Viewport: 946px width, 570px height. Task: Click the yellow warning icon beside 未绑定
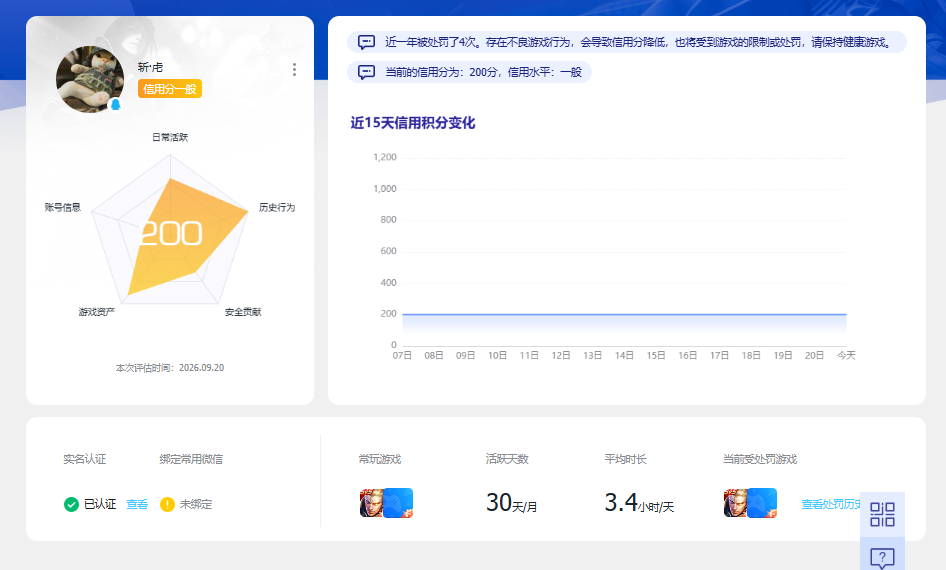167,504
